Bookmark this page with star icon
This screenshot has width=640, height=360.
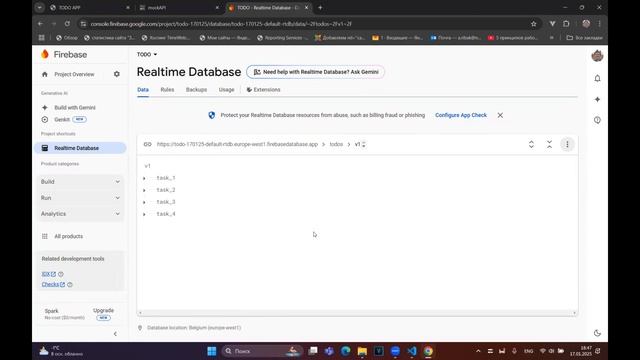533,24
